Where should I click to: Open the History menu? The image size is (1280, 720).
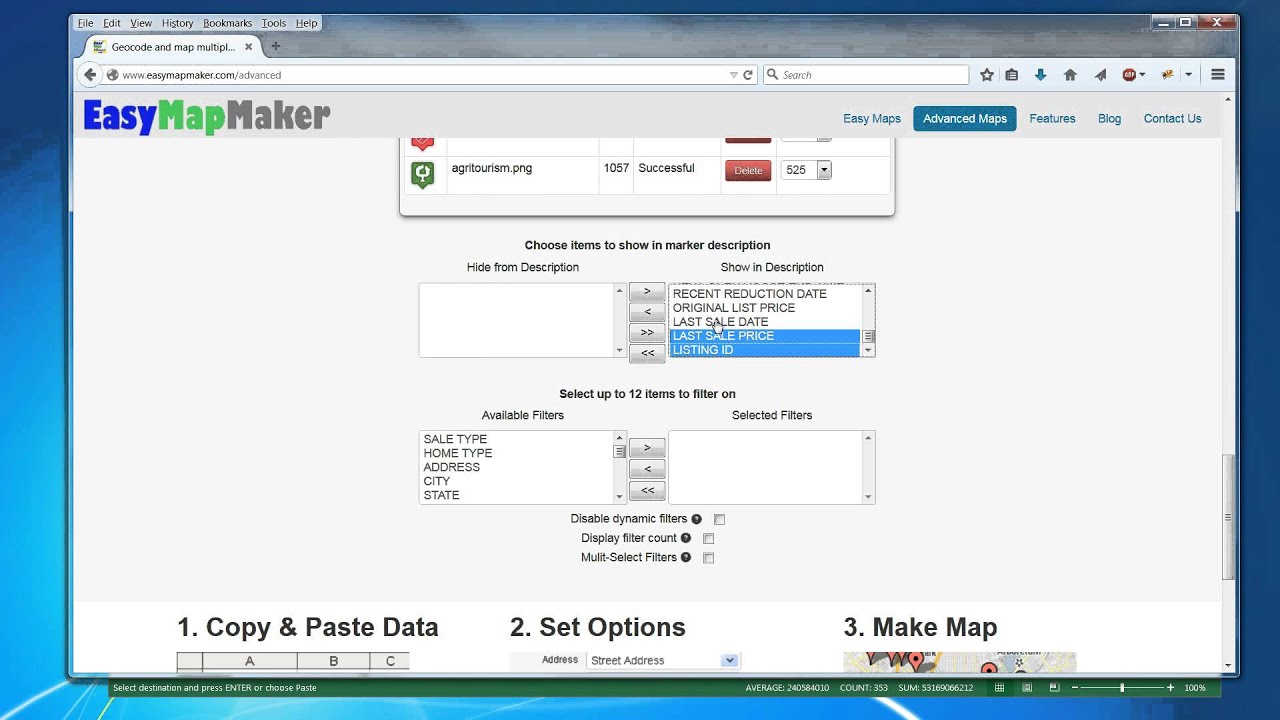(x=178, y=23)
